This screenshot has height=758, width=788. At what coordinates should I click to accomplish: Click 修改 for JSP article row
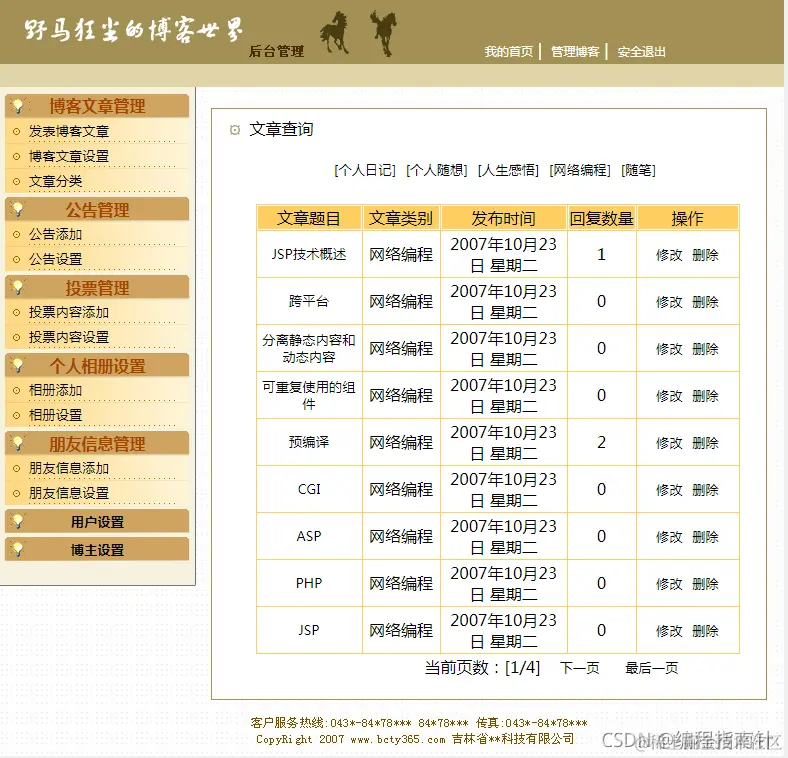click(669, 631)
